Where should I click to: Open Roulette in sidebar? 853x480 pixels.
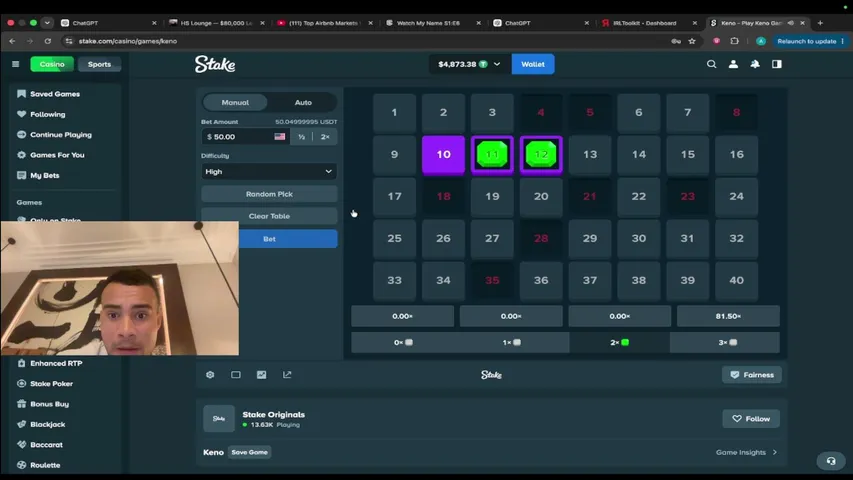click(x=45, y=465)
